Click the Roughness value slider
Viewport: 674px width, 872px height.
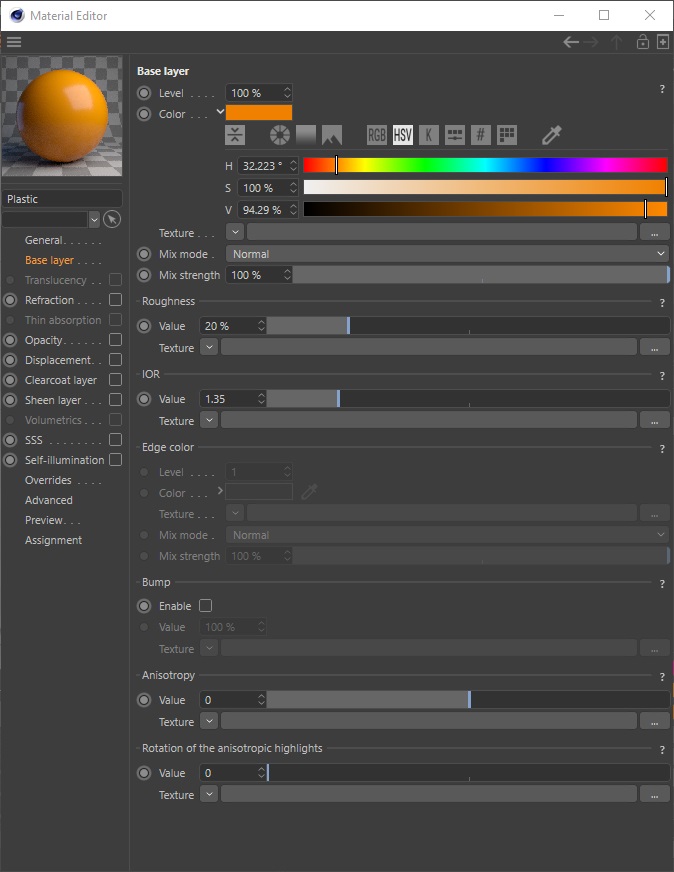coord(468,325)
